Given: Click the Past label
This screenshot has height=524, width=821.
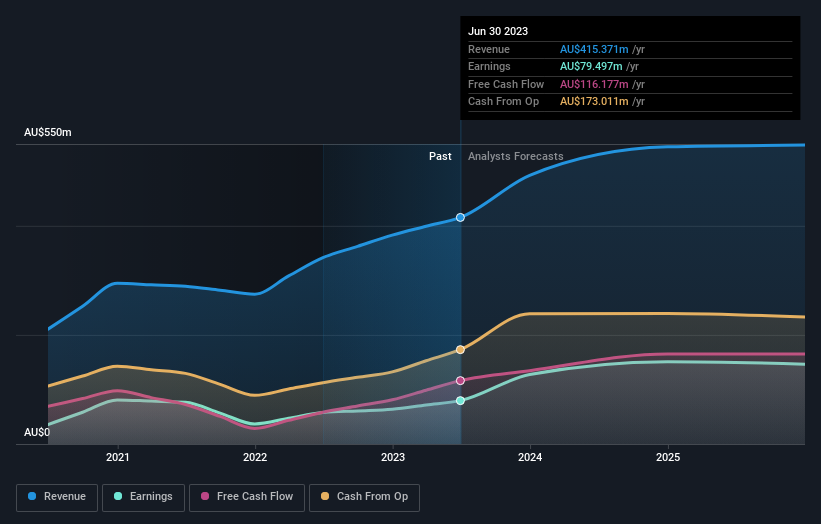Looking at the screenshot, I should tap(440, 156).
